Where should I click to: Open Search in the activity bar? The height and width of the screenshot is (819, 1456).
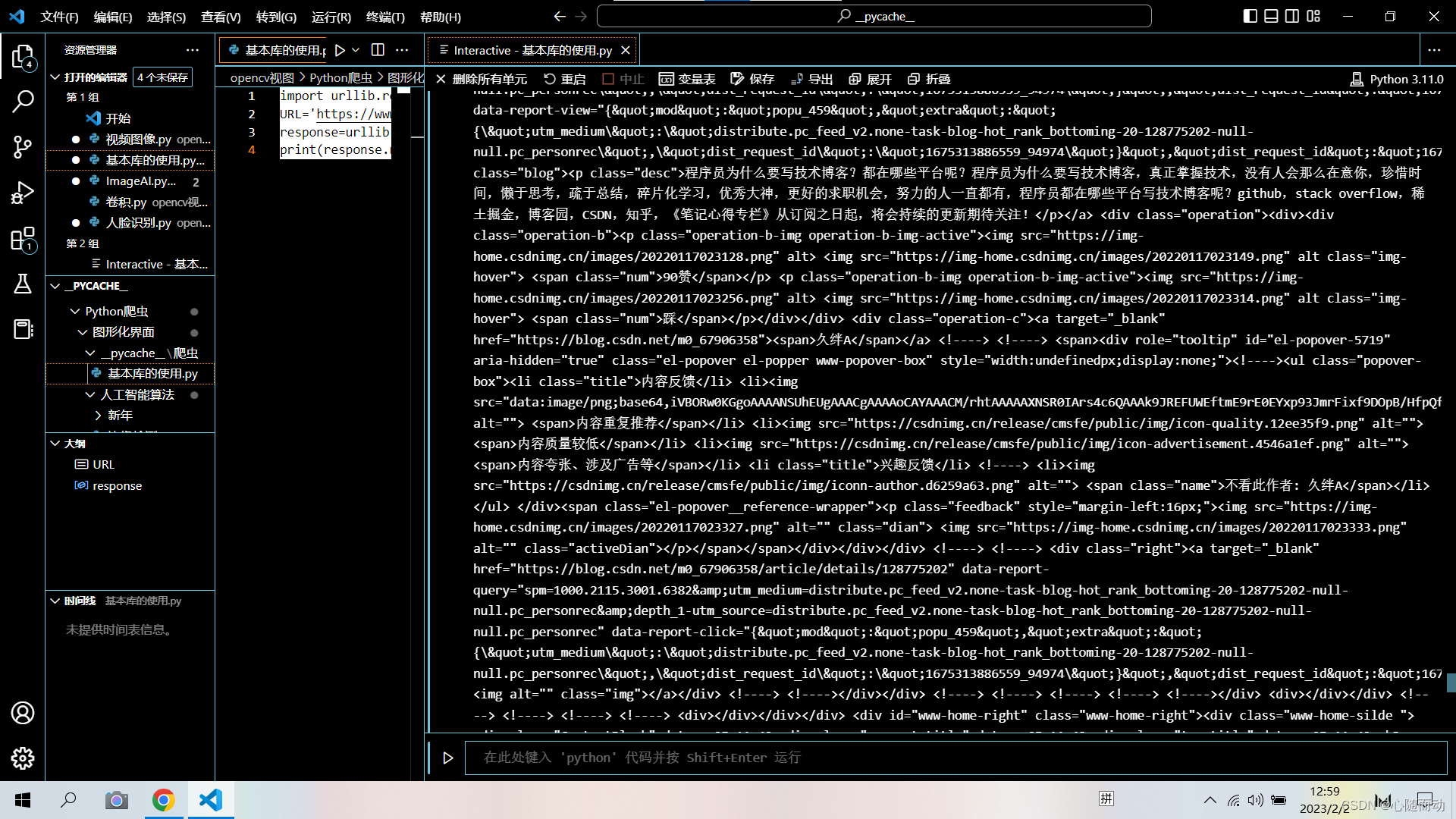23,101
